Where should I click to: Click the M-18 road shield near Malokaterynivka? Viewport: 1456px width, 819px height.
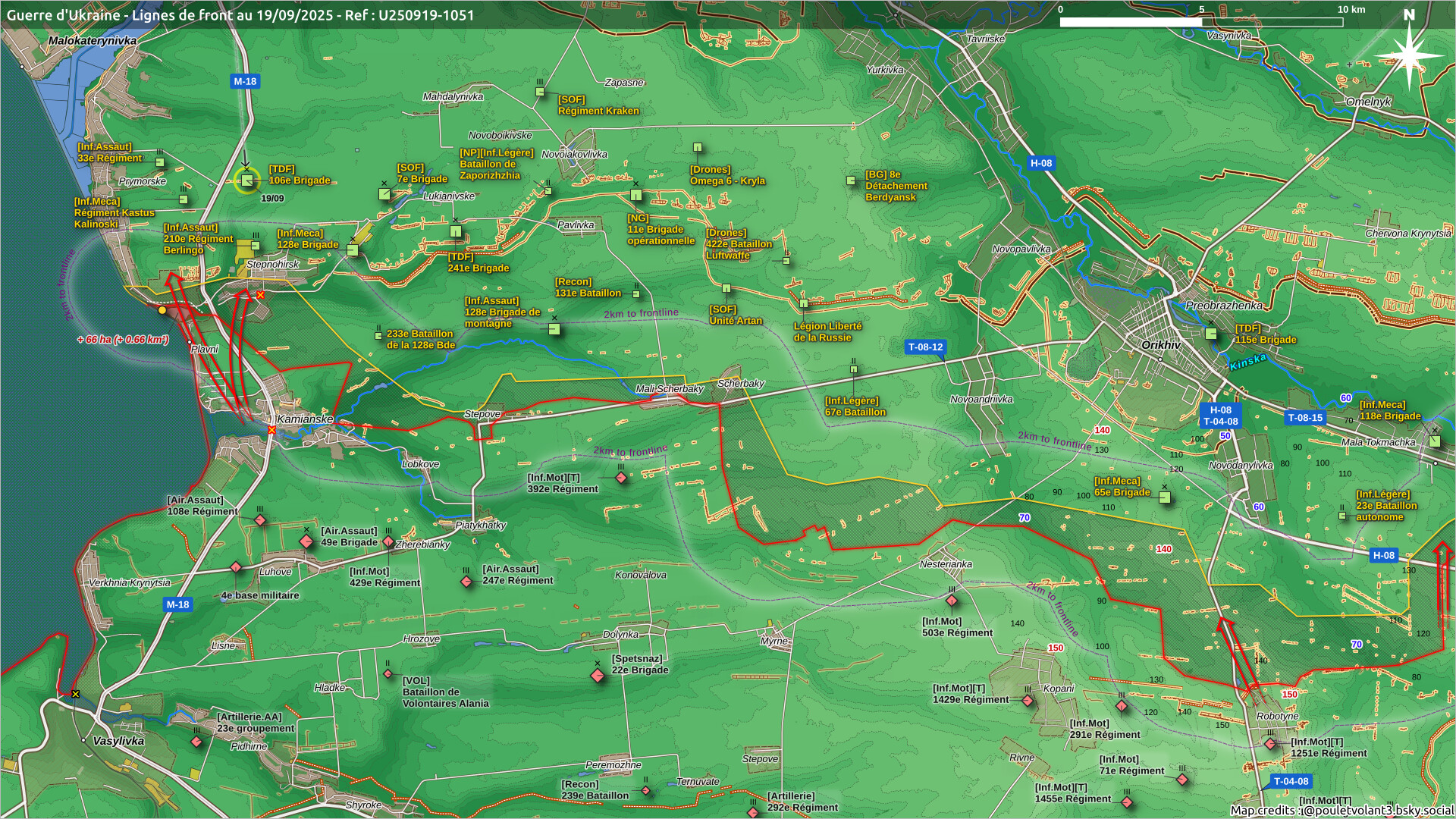[x=244, y=81]
